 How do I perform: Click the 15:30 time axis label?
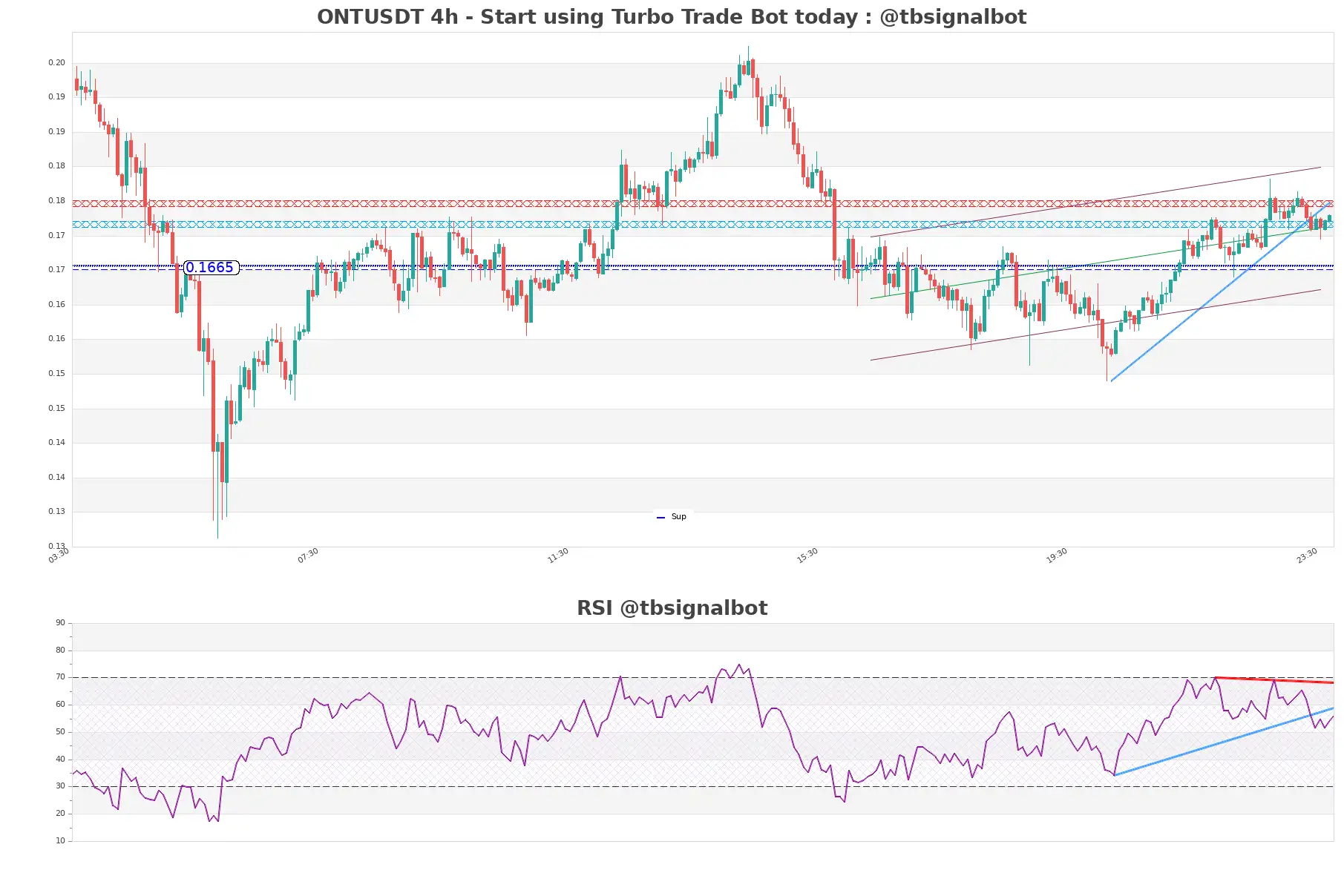click(x=807, y=556)
